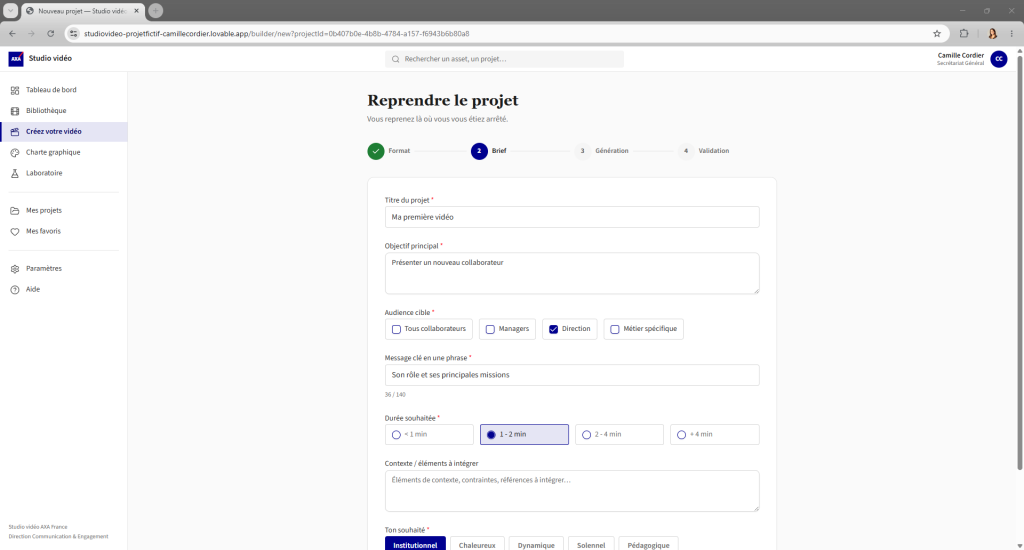Select the 1 - 2 min duration
The width and height of the screenshot is (1024, 550).
click(524, 435)
